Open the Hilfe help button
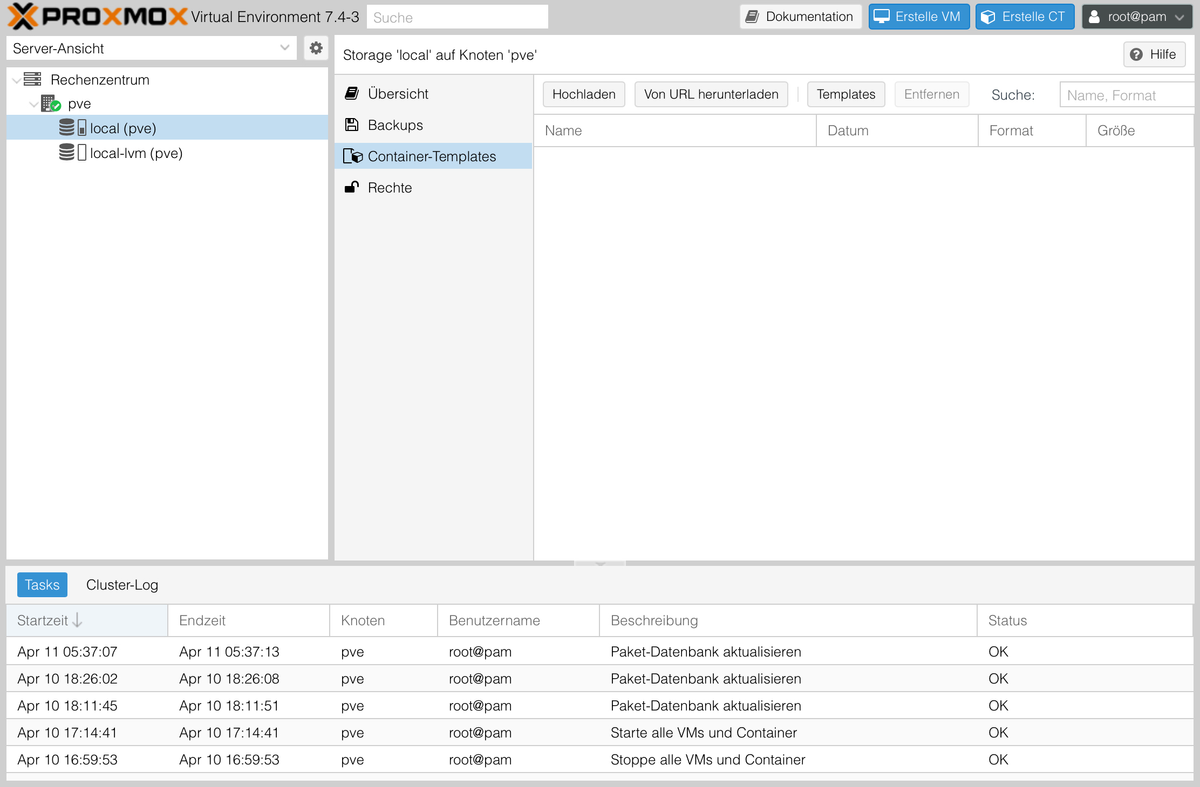1200x787 pixels. [1154, 54]
